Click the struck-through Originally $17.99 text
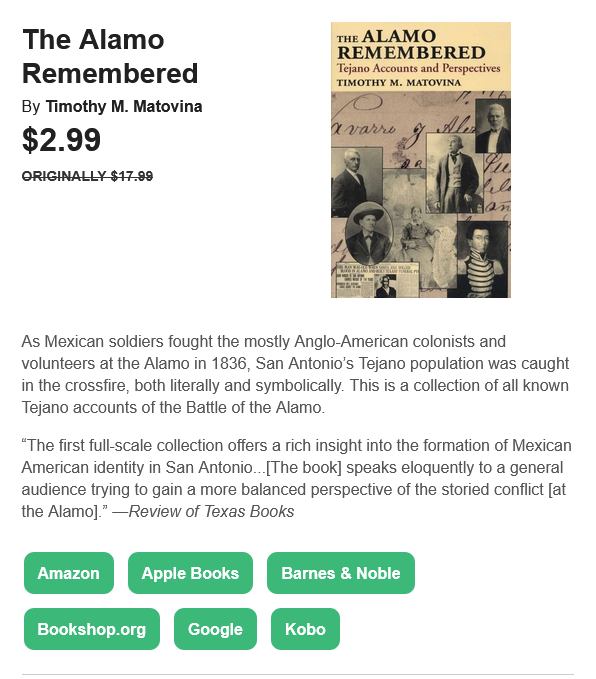The width and height of the screenshot is (596, 679). 87,176
